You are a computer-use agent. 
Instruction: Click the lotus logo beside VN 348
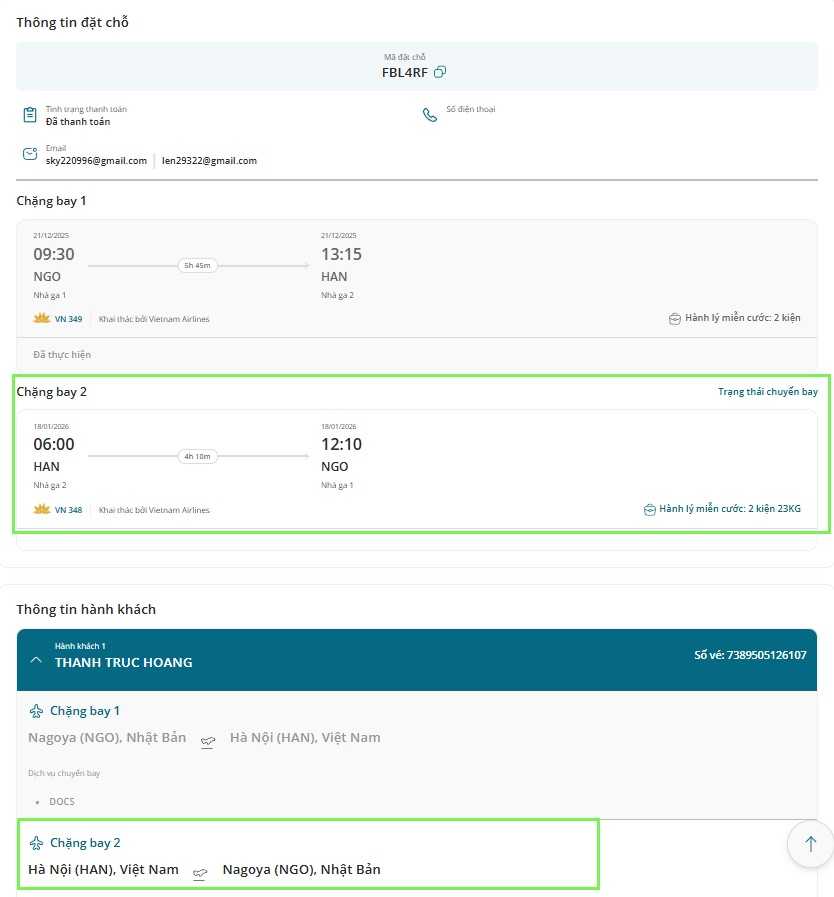[42, 509]
